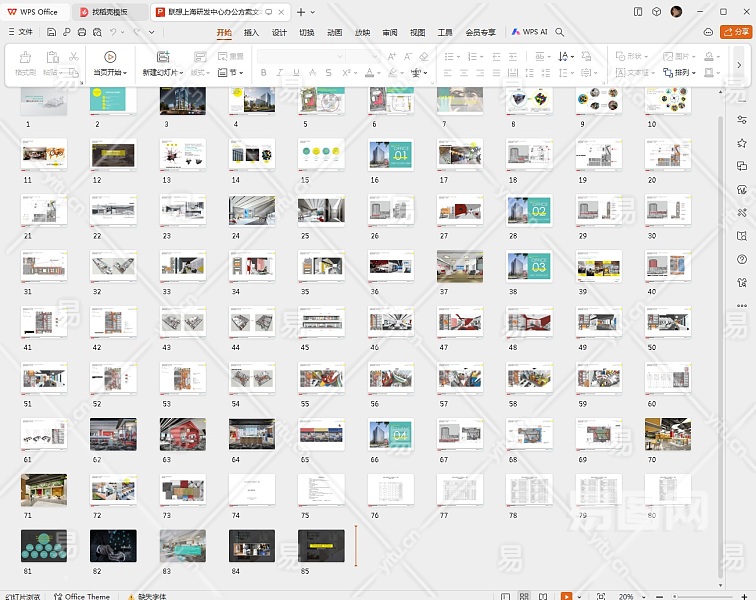This screenshot has height=600, width=756.
Task: Click the 缺失字体 missing fonts notice
Action: 152,596
